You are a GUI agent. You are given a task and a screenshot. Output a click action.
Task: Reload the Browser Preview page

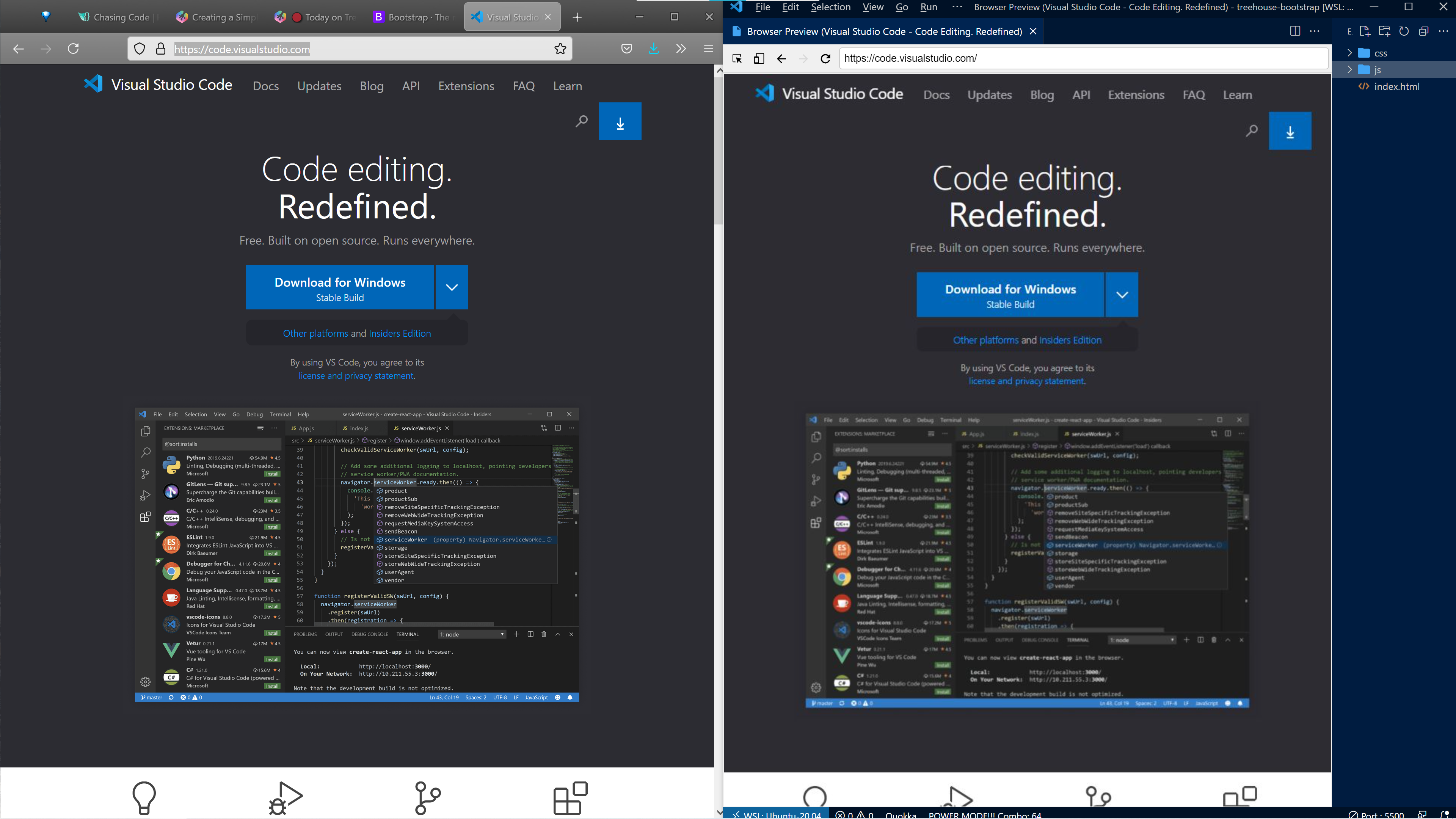click(825, 58)
